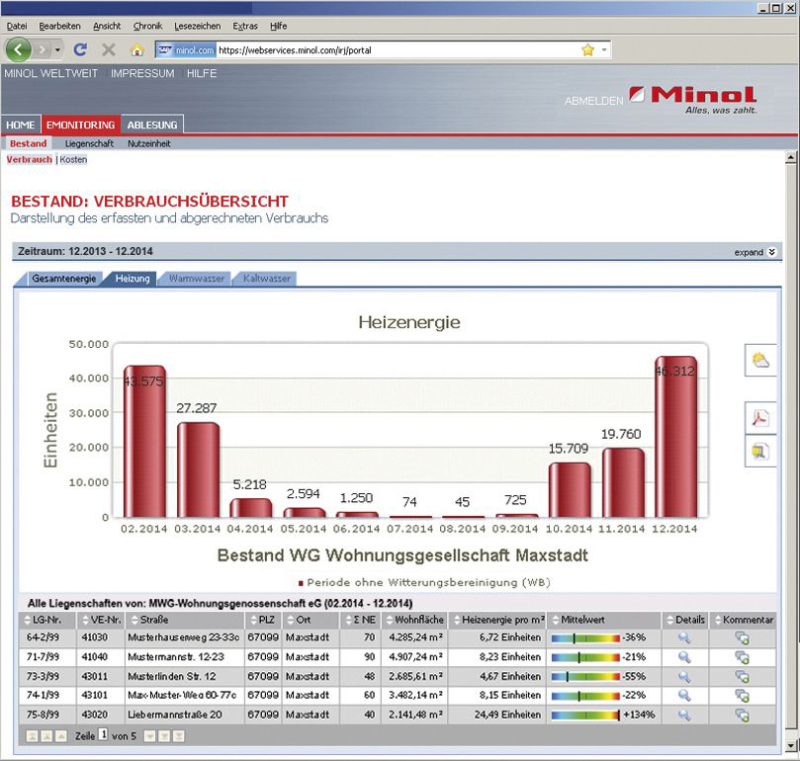
Task: Click the page scrollbar down arrow
Action: tap(791, 746)
